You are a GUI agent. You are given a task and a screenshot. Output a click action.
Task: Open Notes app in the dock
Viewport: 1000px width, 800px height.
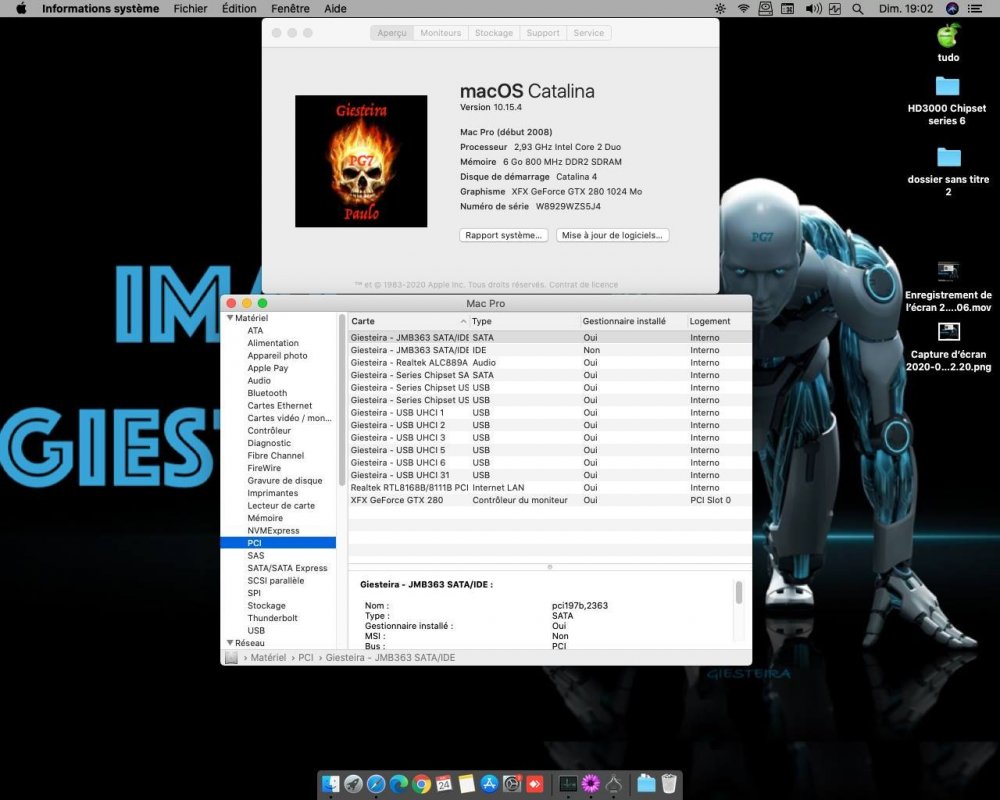[x=467, y=783]
